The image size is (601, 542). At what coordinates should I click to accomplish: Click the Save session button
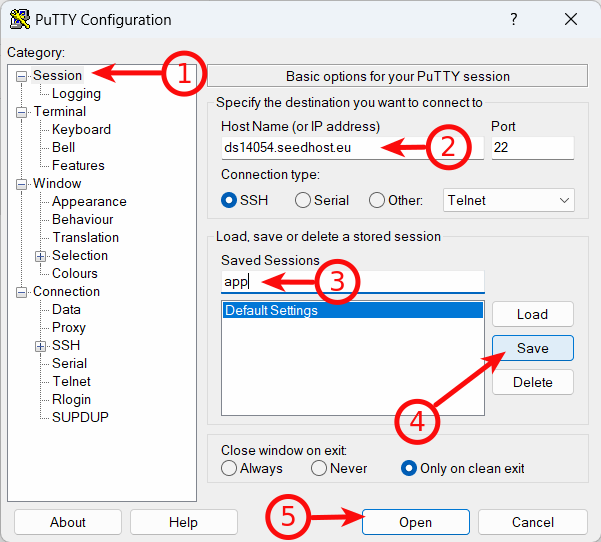tap(532, 348)
